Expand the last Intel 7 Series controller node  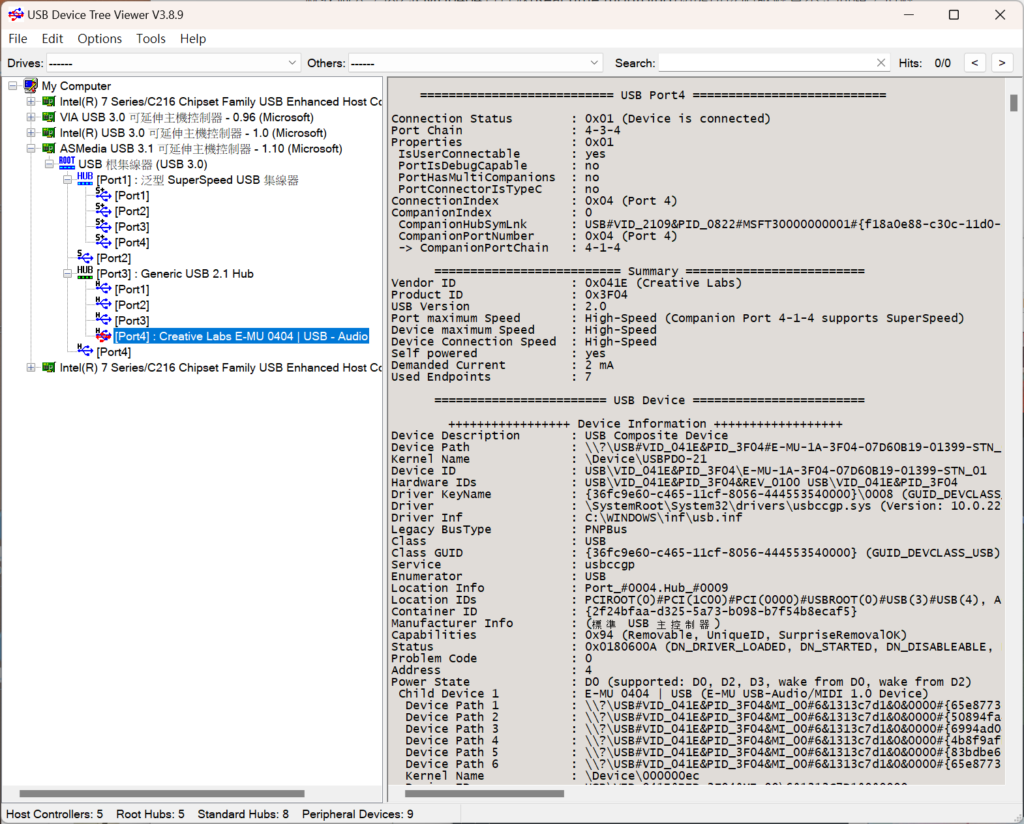31,368
